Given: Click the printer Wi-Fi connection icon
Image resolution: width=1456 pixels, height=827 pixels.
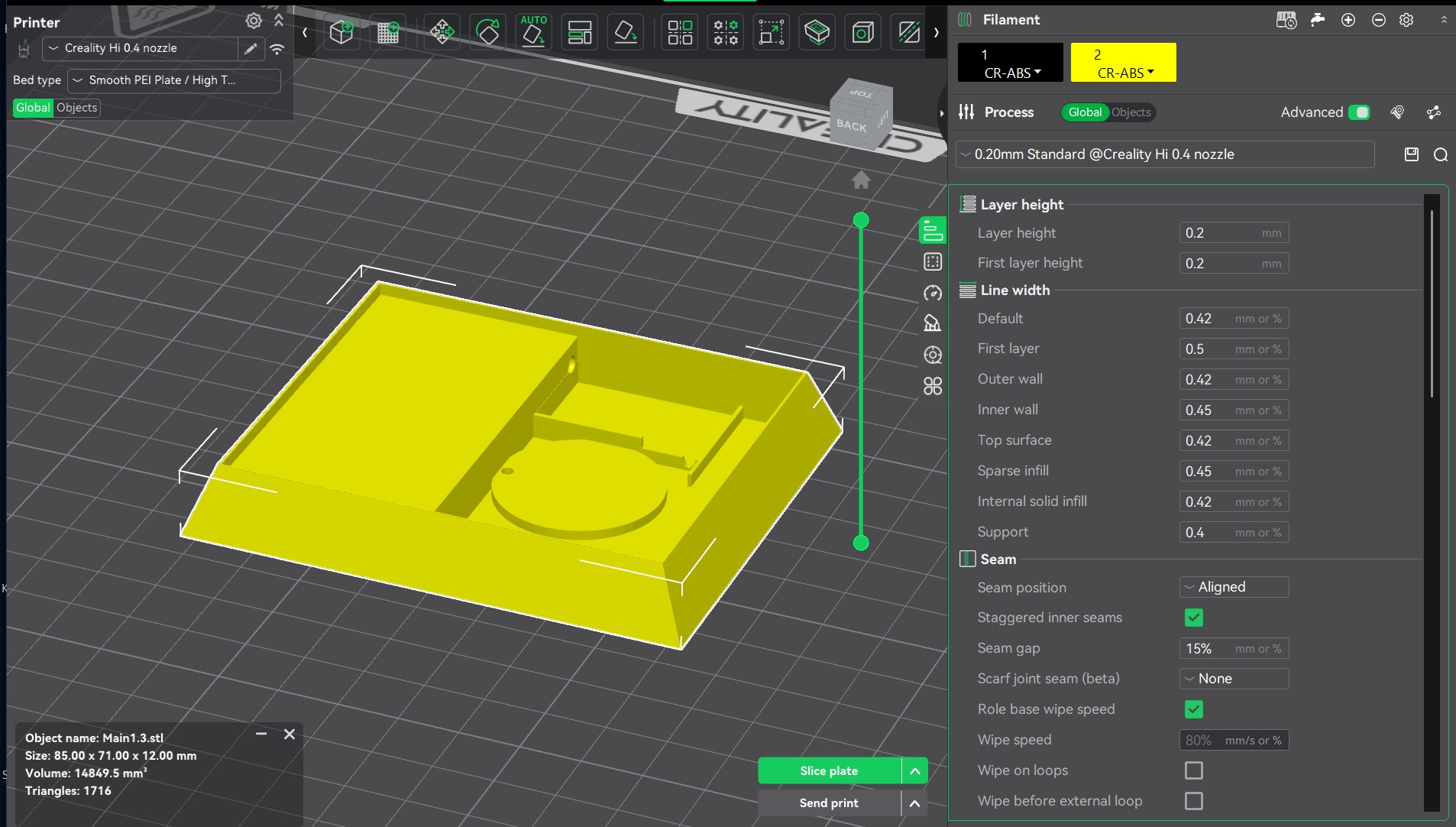Looking at the screenshot, I should pos(277,49).
